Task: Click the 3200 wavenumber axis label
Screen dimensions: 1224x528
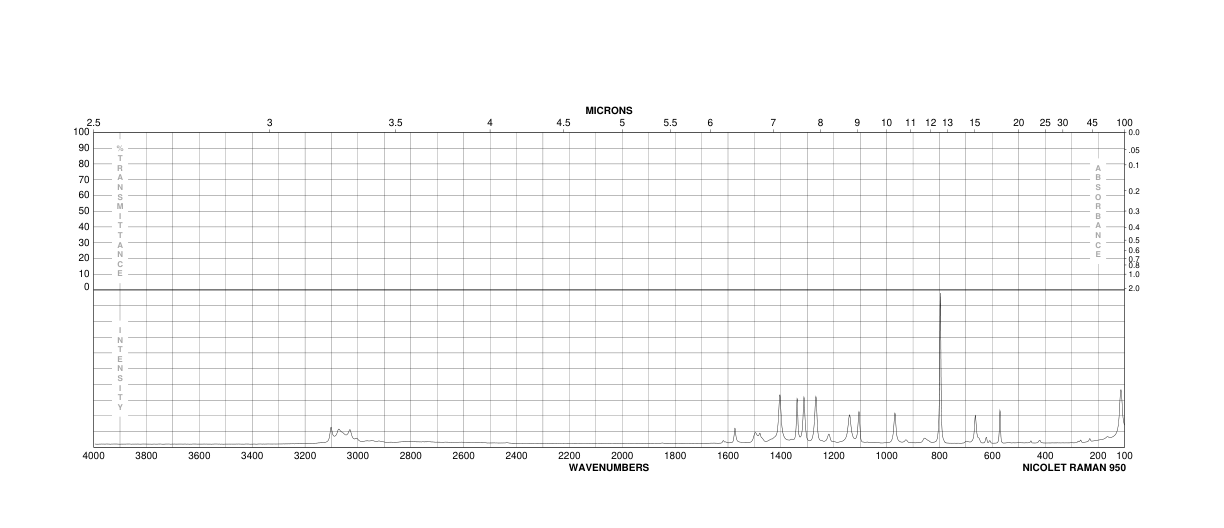Action: pos(305,457)
